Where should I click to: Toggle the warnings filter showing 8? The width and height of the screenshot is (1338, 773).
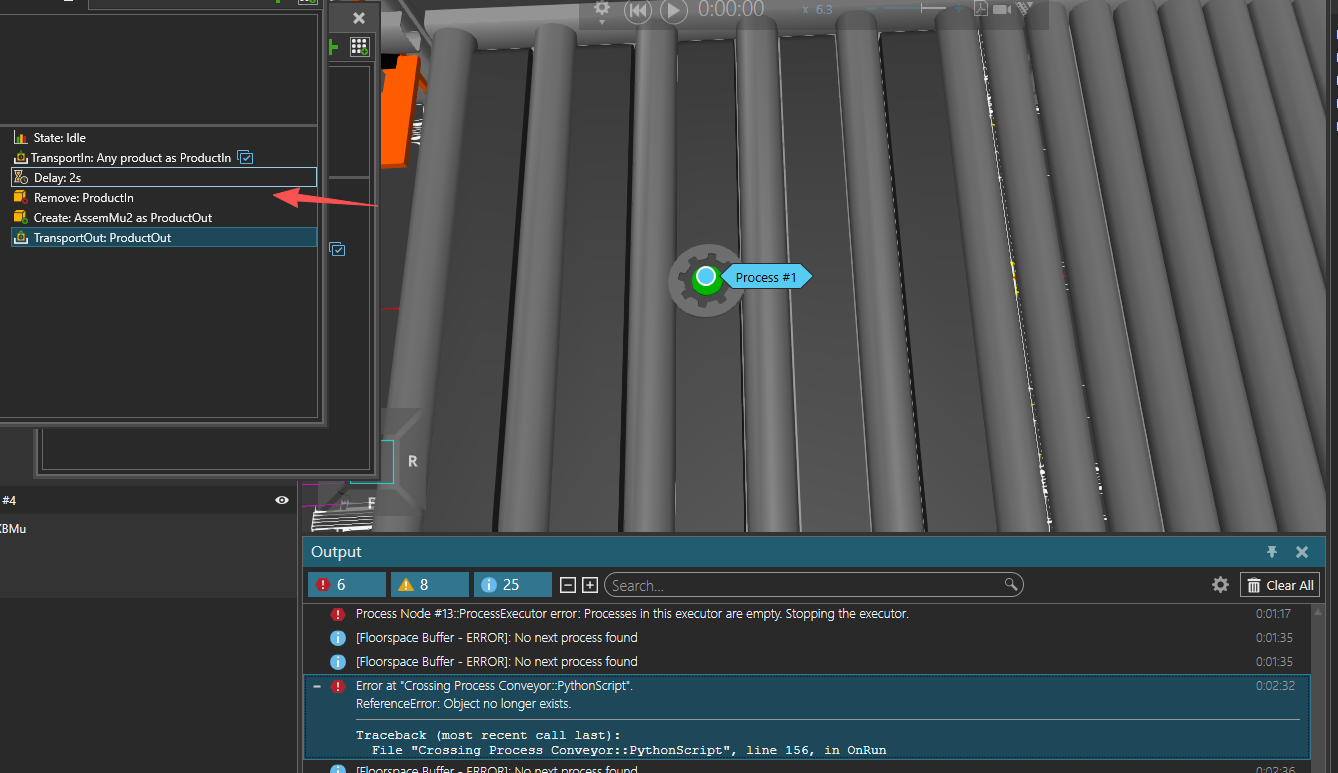[x=429, y=585]
